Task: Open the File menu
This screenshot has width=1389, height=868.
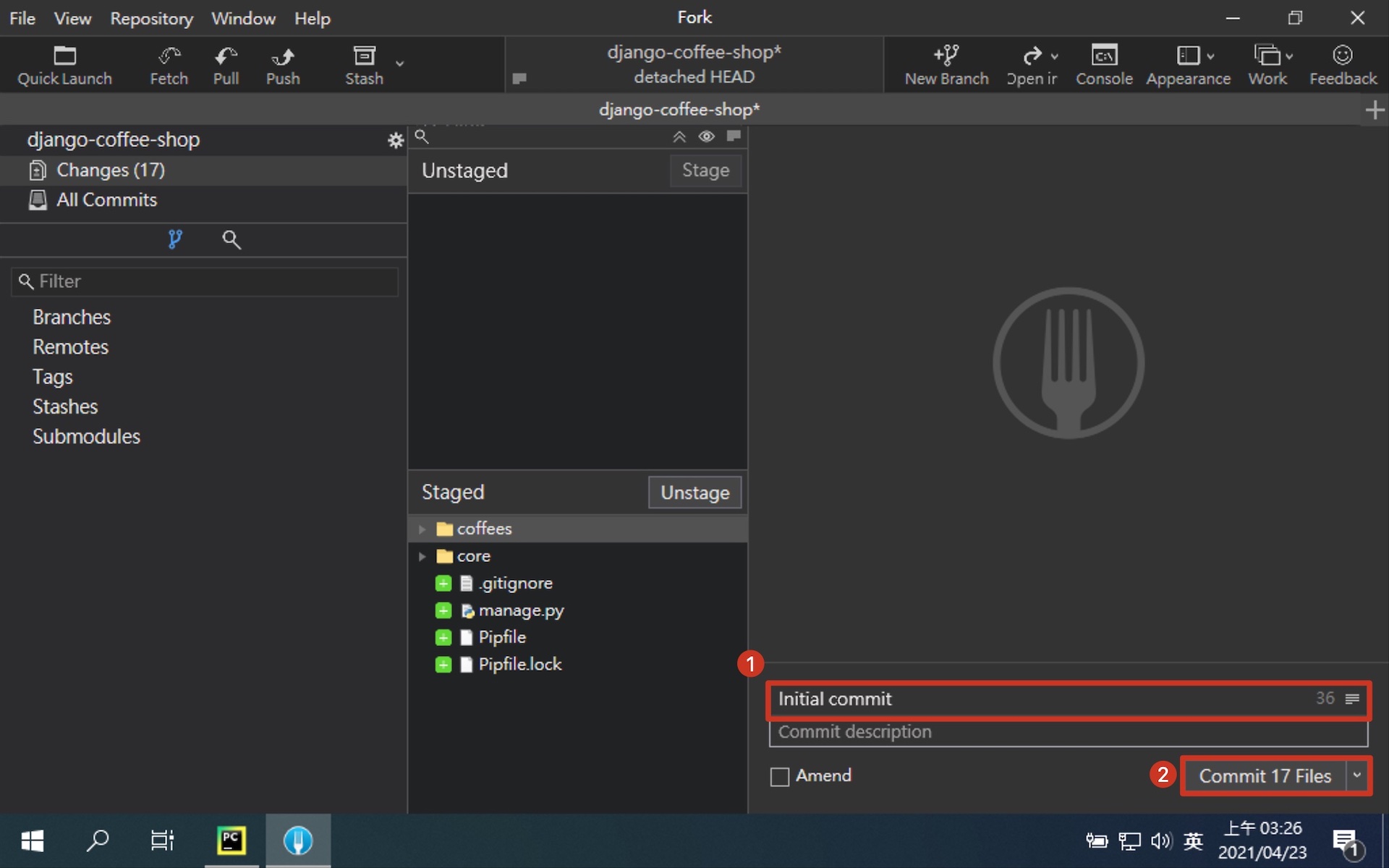Action: click(x=22, y=18)
